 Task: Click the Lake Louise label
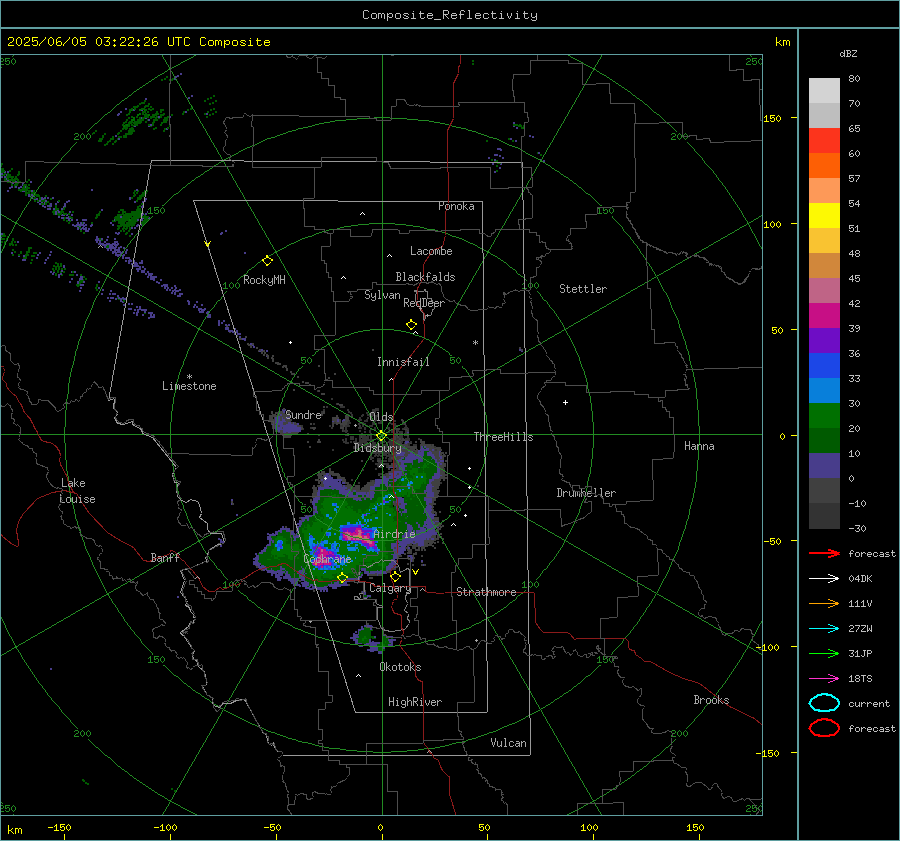77,491
